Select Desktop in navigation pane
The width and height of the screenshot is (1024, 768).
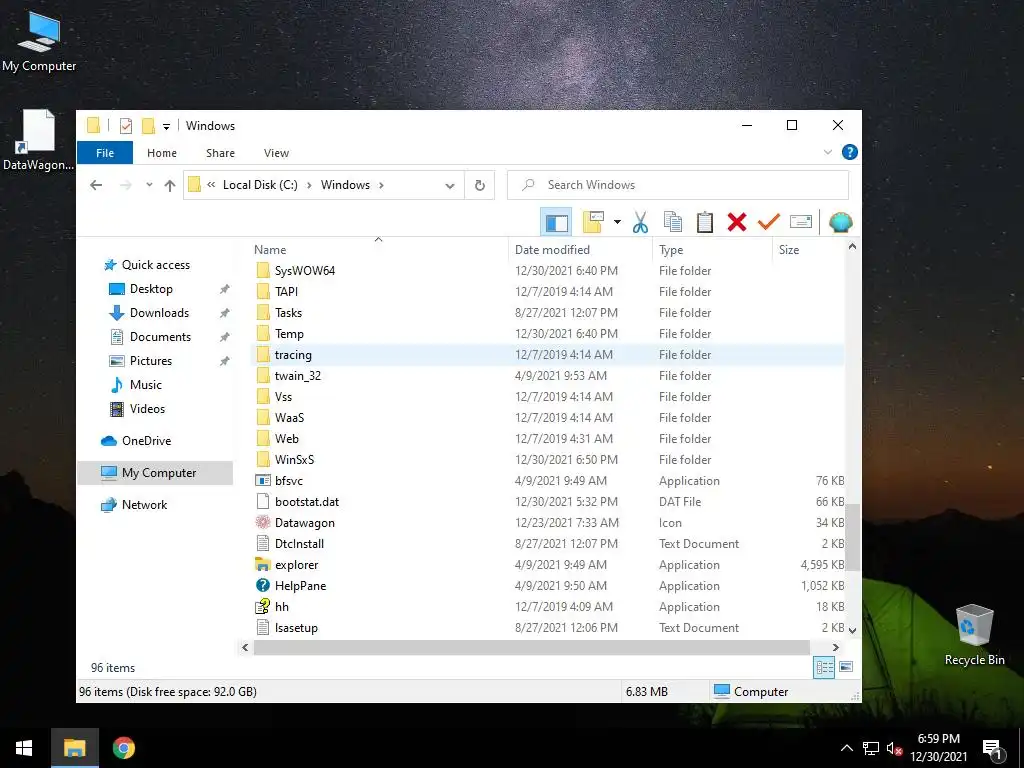151,289
